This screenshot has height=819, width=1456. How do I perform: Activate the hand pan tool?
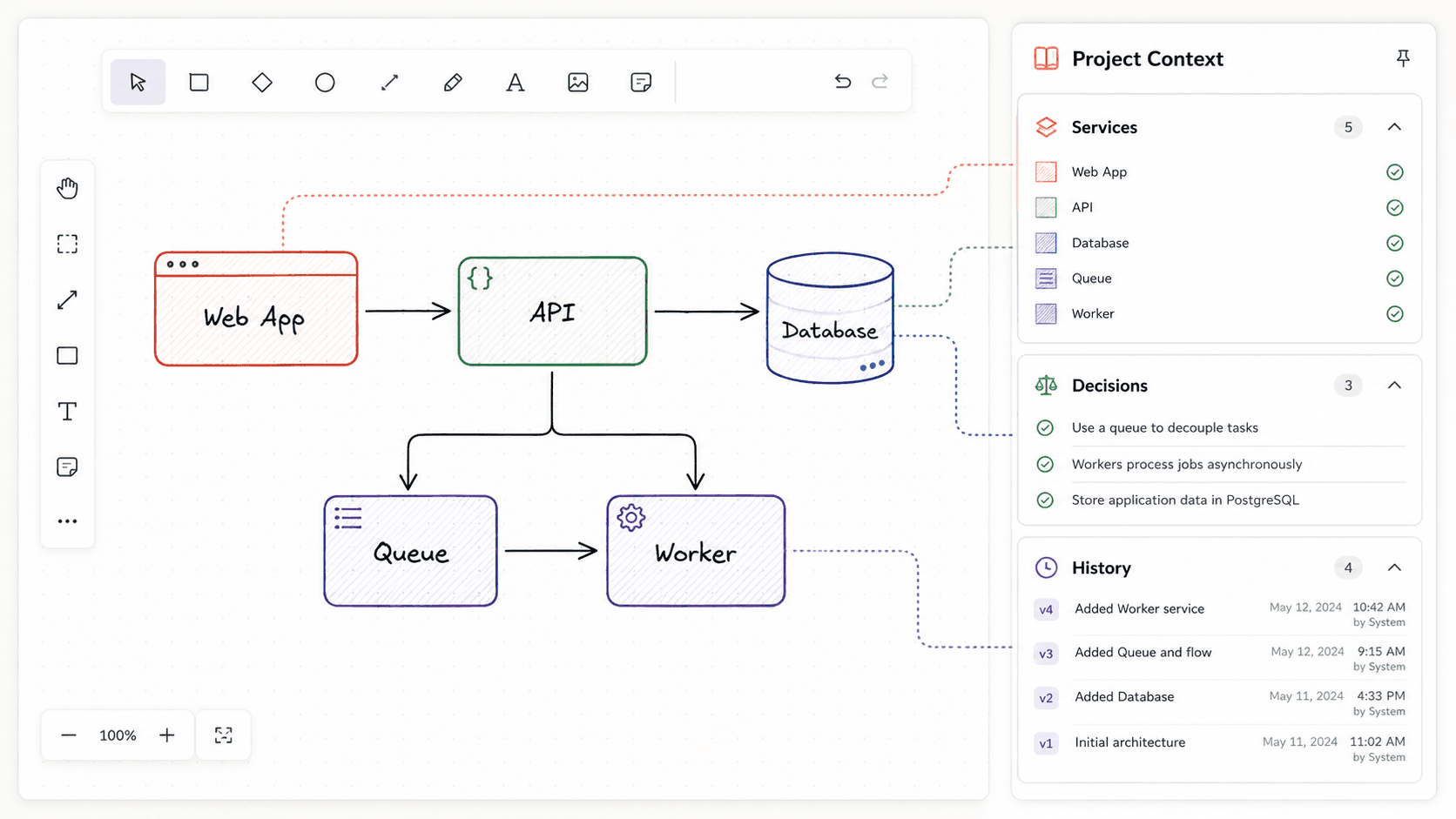(x=67, y=188)
